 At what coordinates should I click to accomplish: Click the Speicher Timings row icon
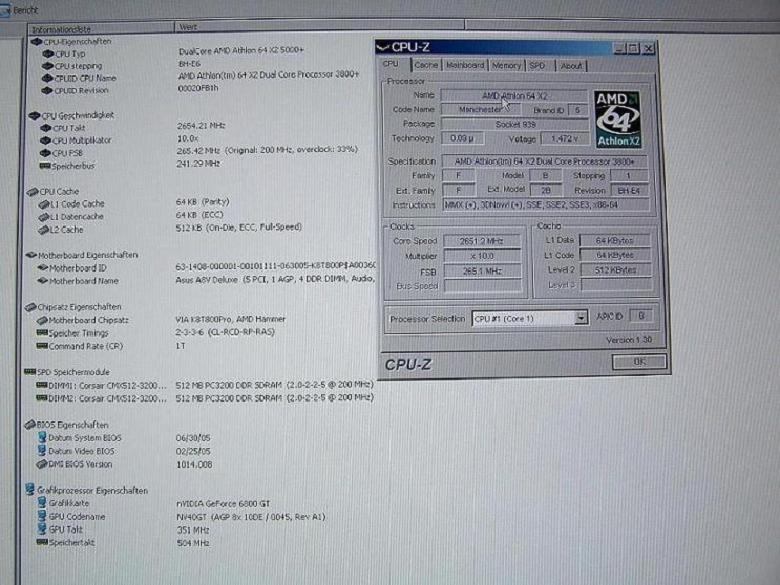42,333
